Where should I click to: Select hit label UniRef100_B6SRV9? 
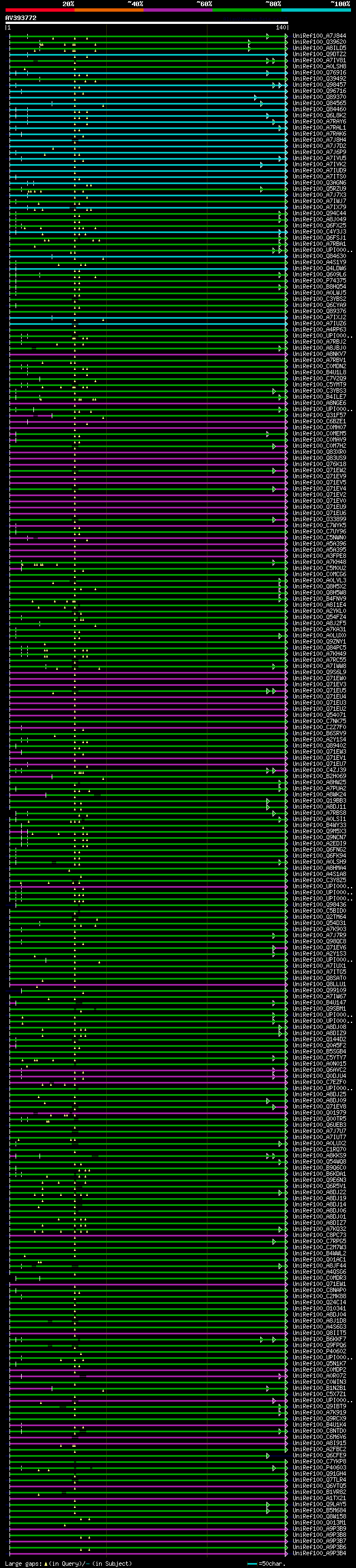coord(319,734)
